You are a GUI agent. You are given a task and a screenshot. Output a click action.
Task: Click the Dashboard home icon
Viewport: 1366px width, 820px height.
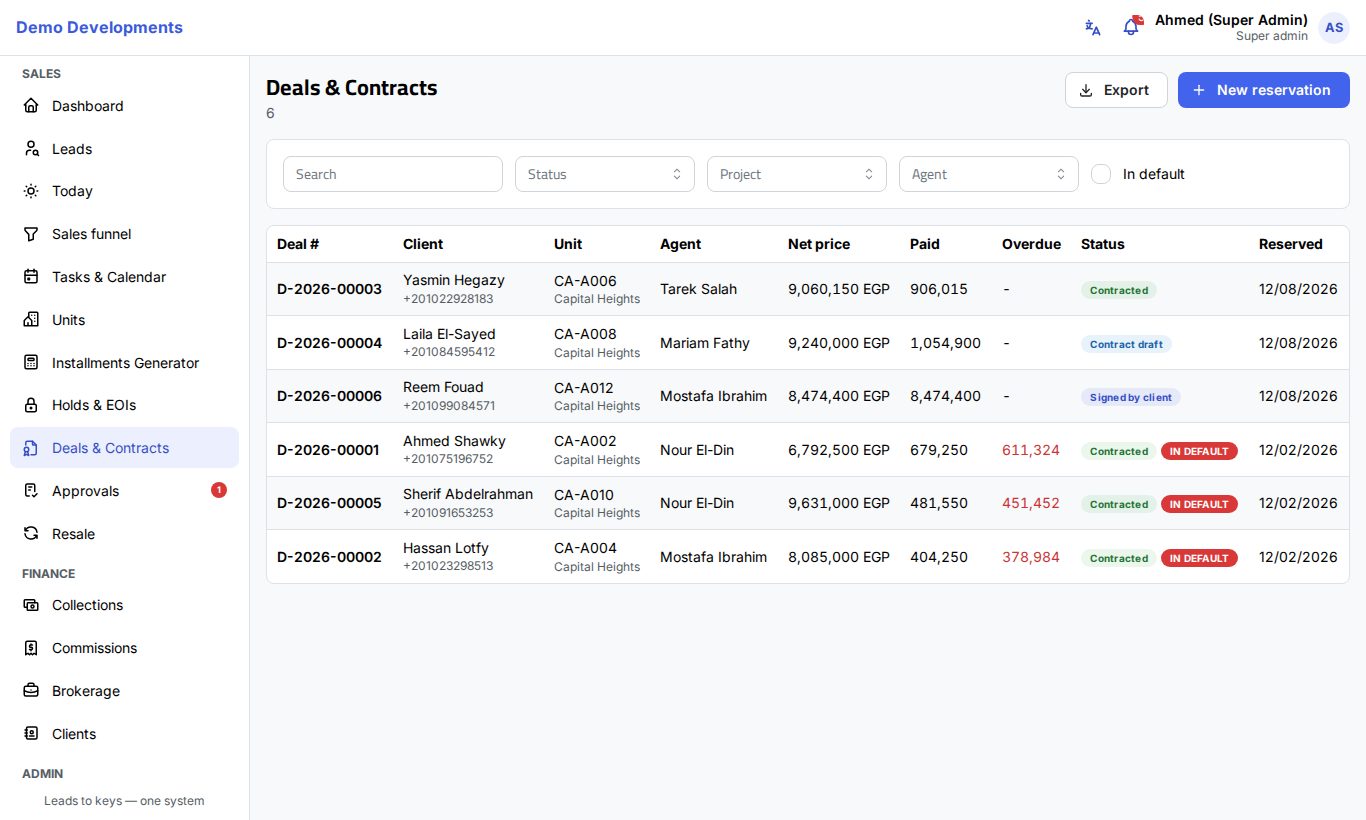[31, 106]
